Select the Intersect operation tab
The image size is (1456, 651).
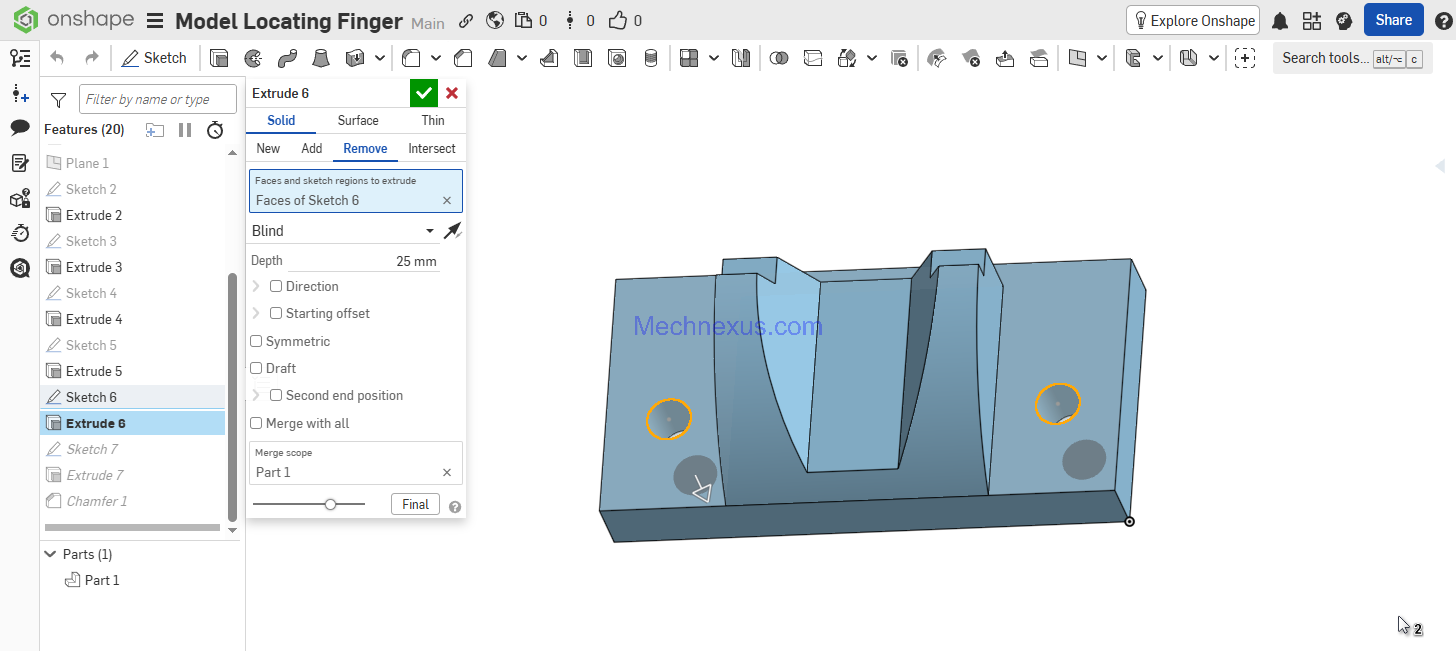pos(431,148)
